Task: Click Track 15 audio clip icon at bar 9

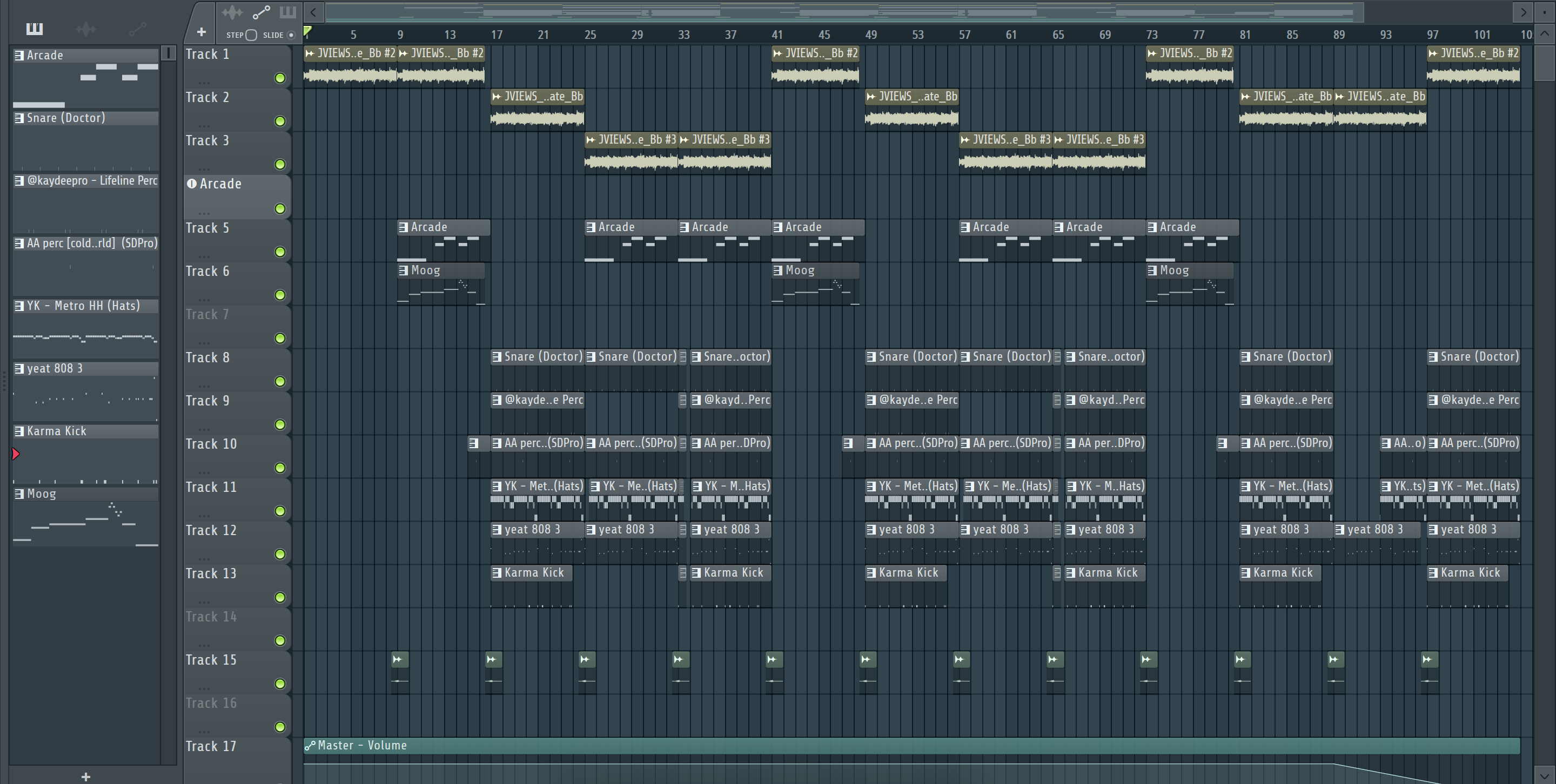Action: [398, 660]
